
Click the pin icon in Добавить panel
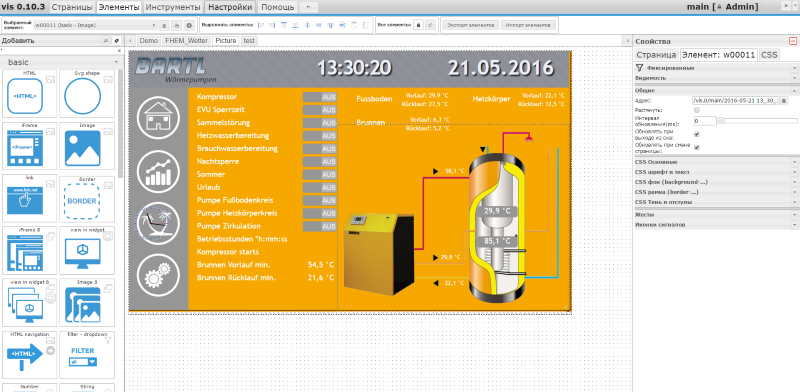(x=116, y=41)
